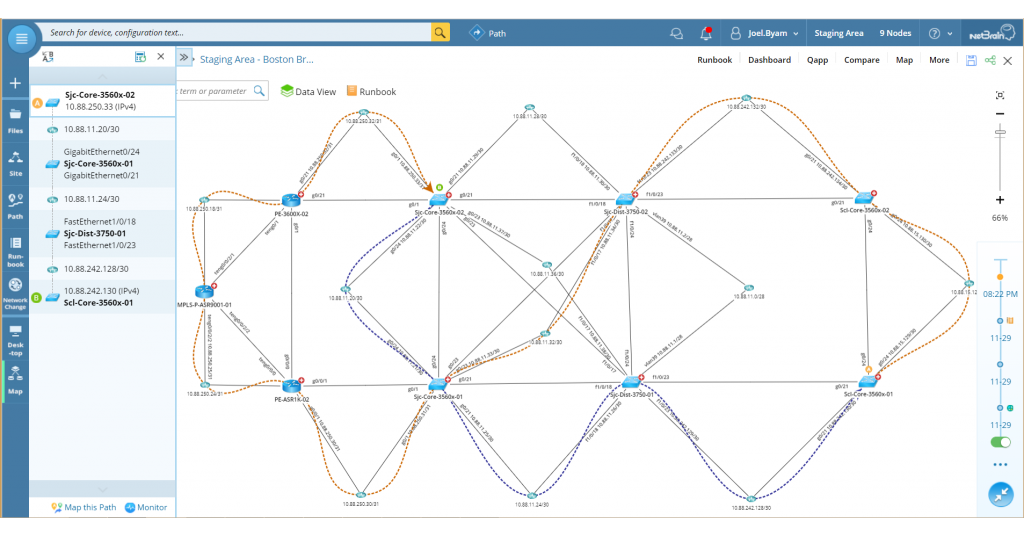Click the search device text field

pyautogui.click(x=238, y=33)
